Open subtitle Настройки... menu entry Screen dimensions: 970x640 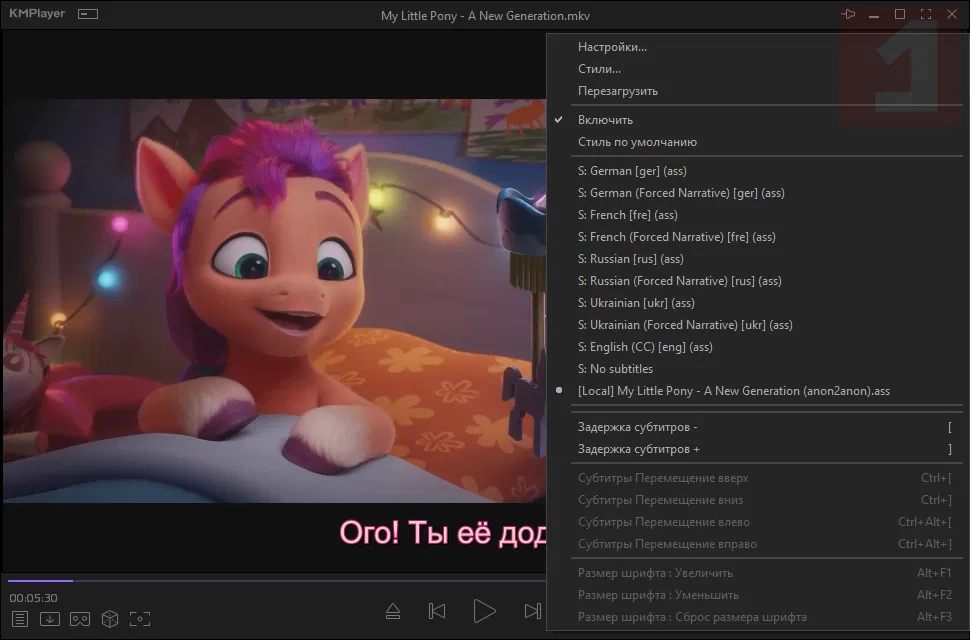tap(755, 47)
